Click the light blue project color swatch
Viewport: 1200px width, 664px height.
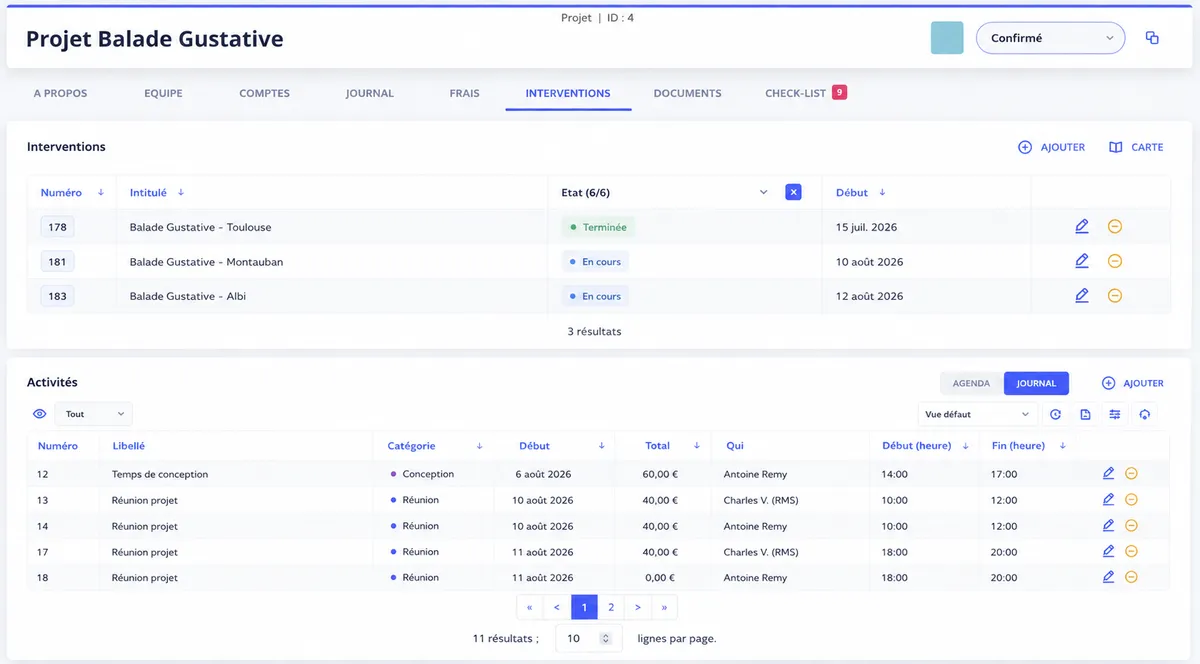(947, 38)
